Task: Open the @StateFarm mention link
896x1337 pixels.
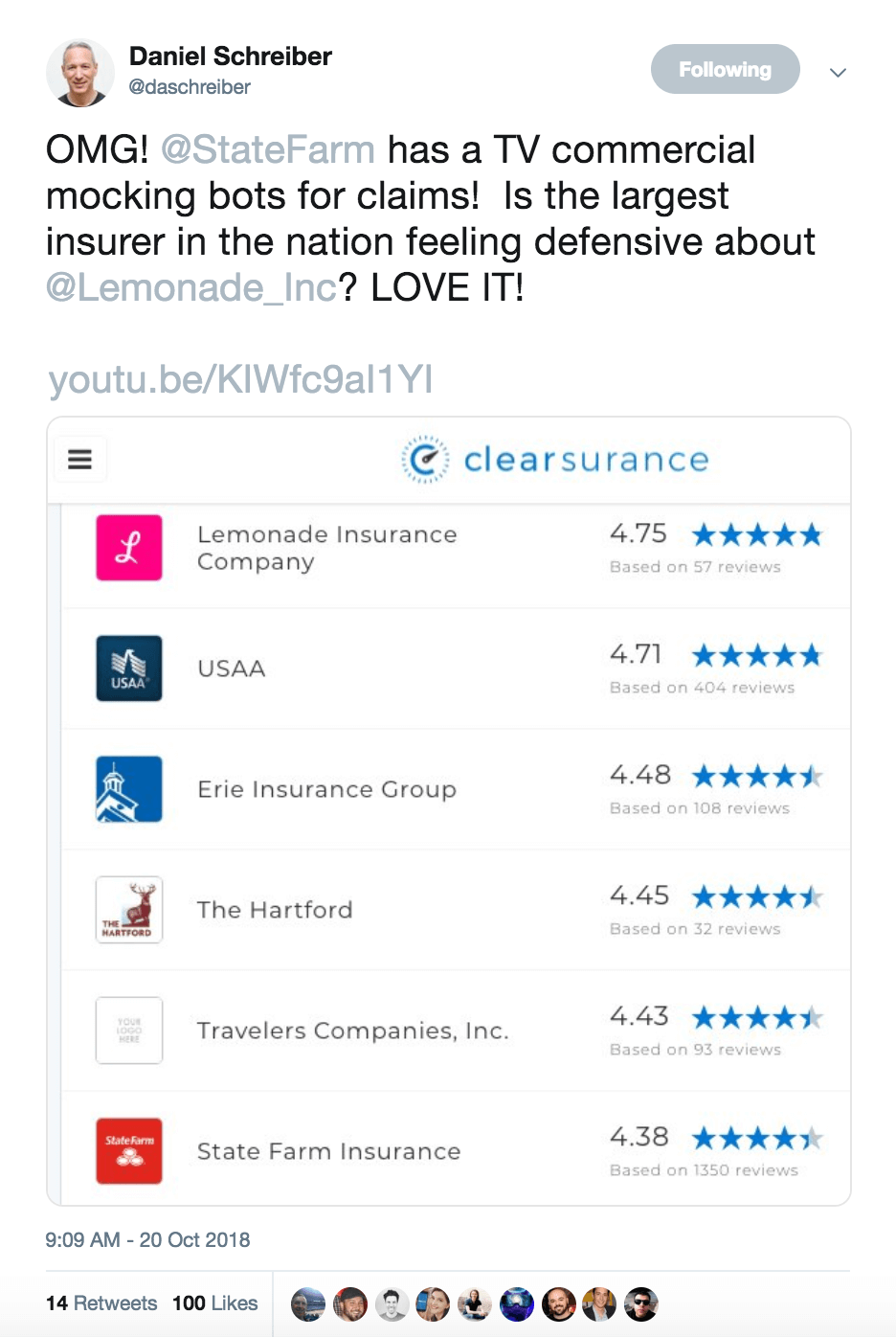Action: (x=267, y=150)
